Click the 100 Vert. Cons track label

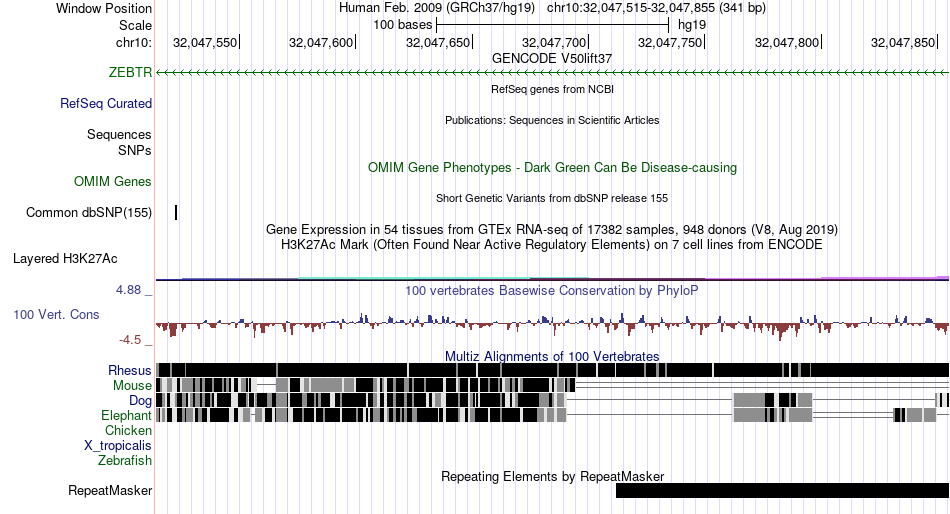pyautogui.click(x=56, y=315)
